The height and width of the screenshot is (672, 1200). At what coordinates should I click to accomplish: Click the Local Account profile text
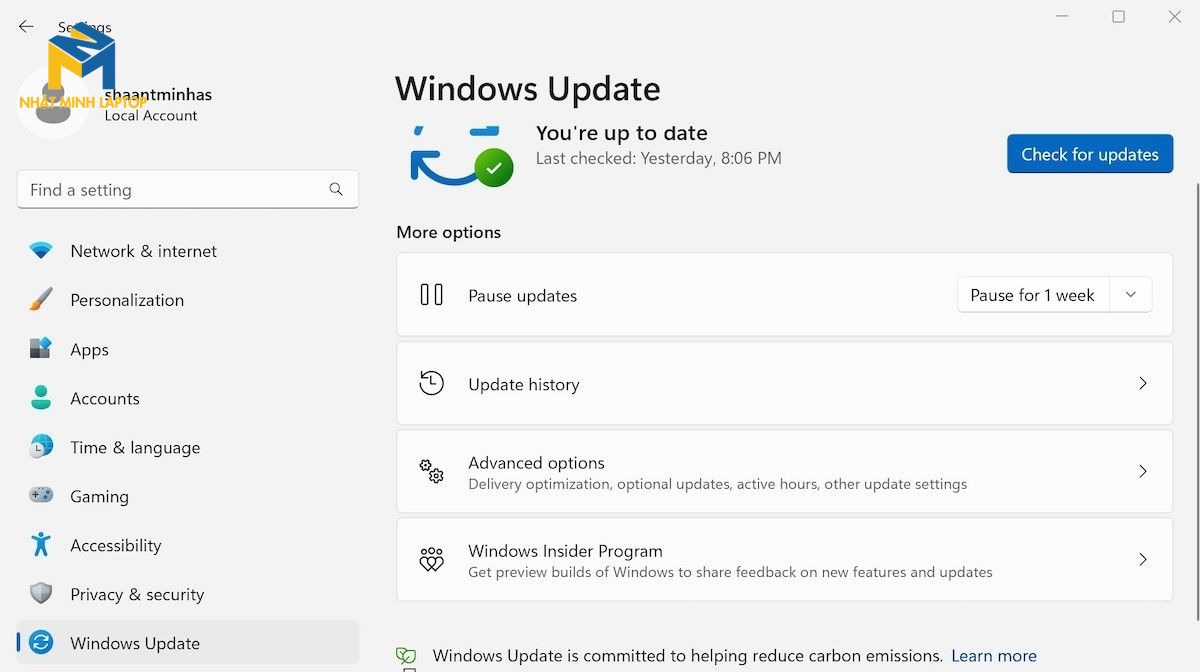point(151,116)
